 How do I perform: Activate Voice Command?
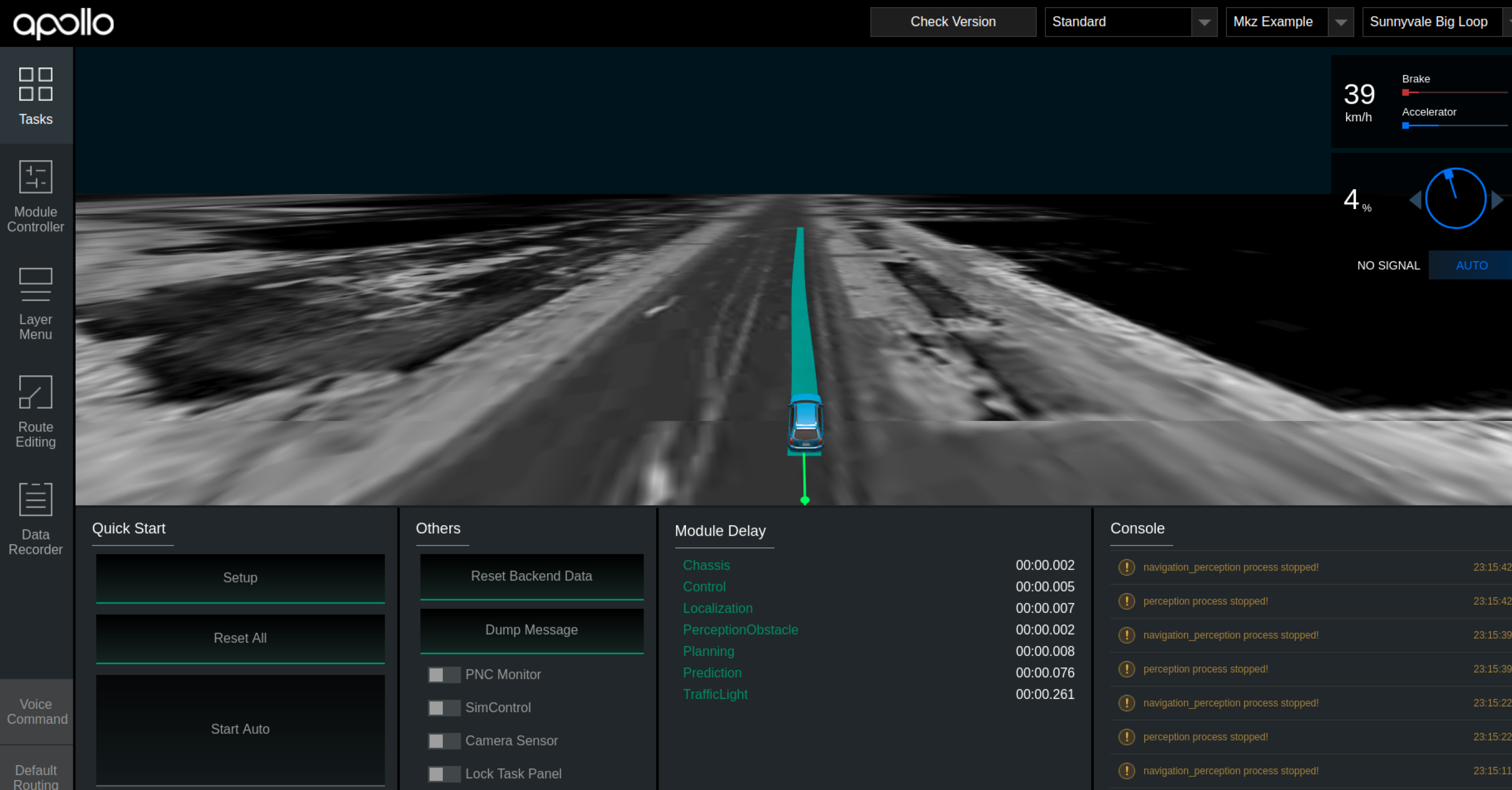pyautogui.click(x=35, y=711)
